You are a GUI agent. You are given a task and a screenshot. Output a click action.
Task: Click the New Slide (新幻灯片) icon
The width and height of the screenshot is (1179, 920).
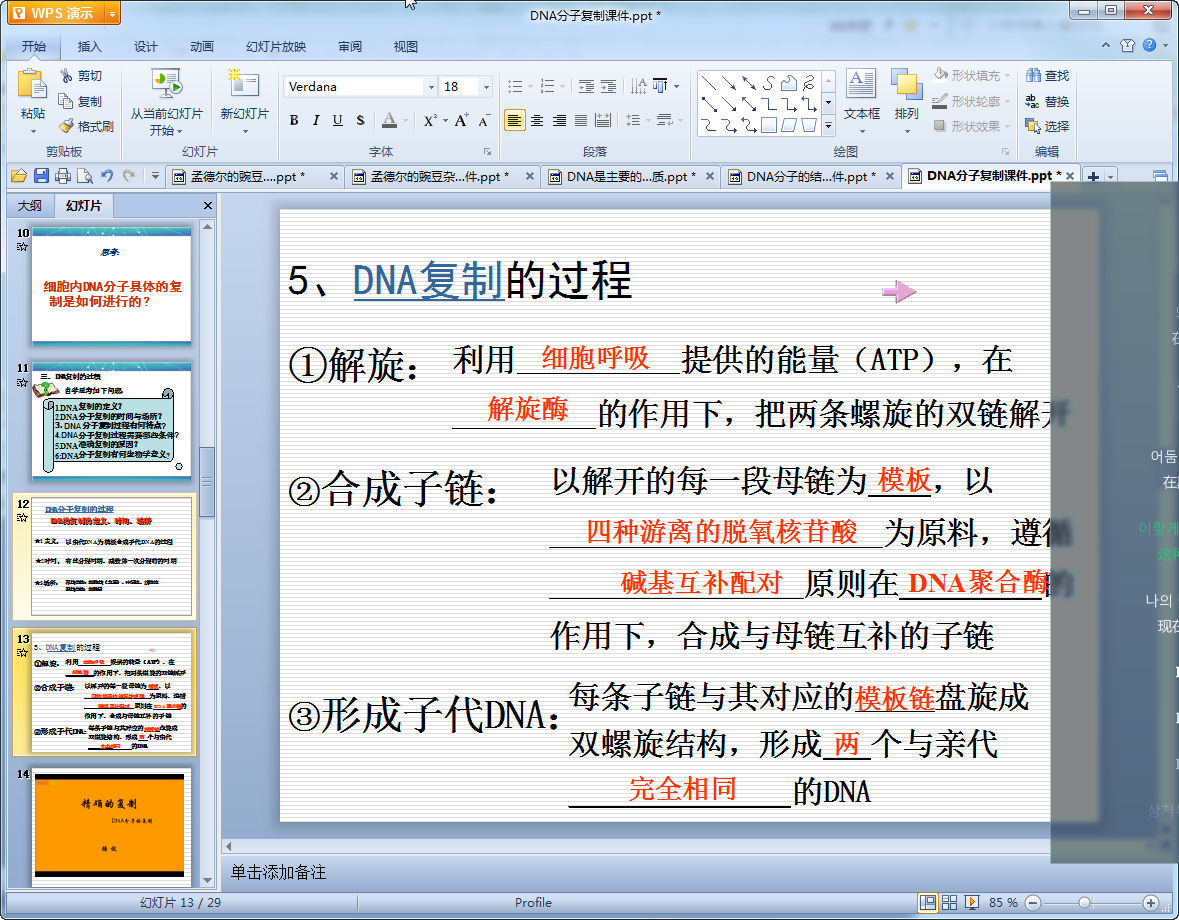pyautogui.click(x=244, y=84)
